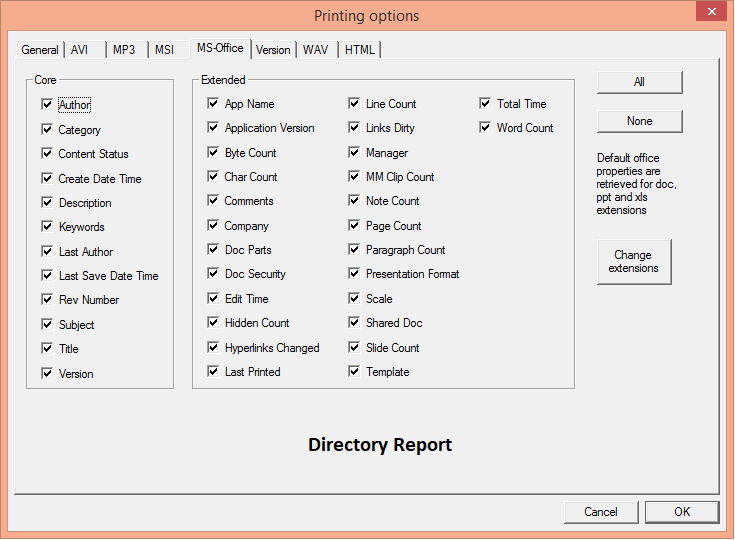Uncheck the Author checkbox
The width and height of the screenshot is (735, 540).
click(47, 104)
